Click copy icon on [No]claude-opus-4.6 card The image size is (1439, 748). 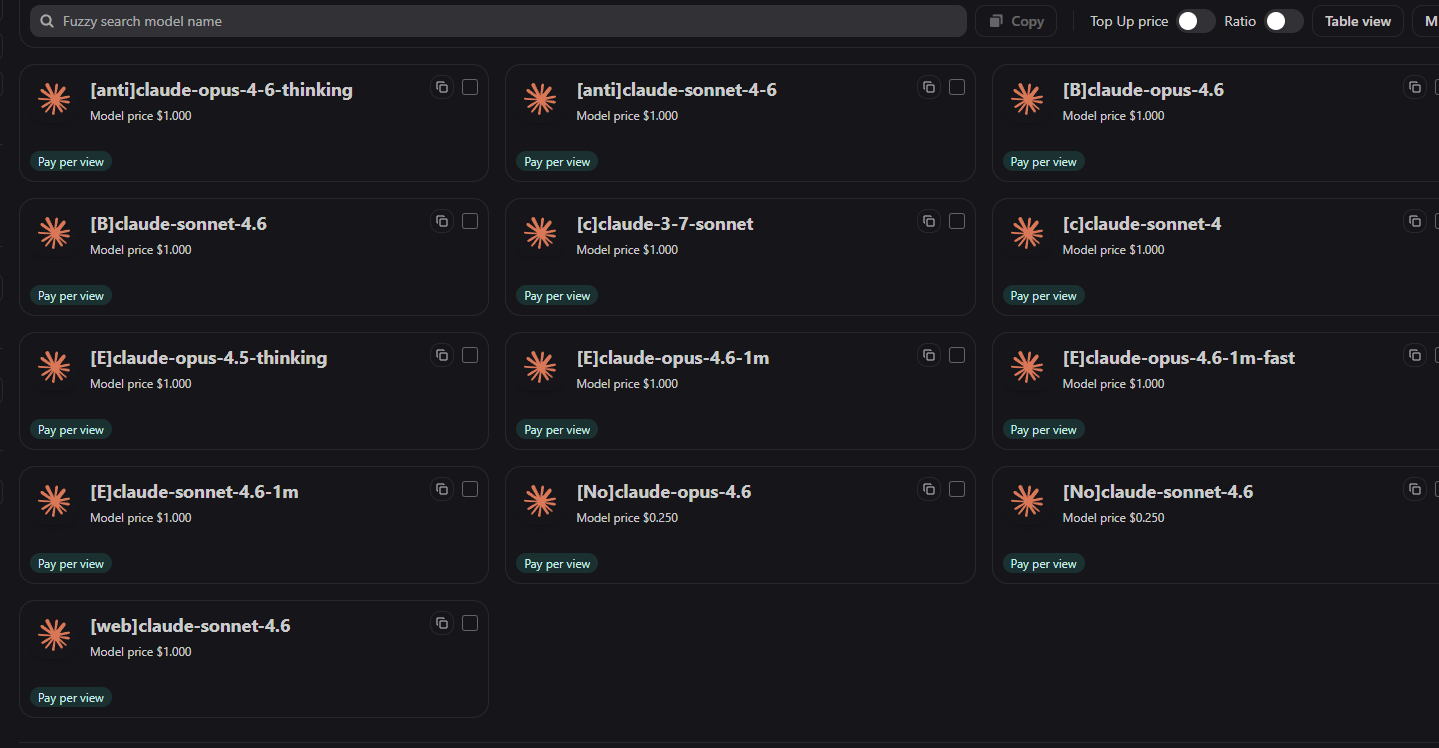point(929,489)
